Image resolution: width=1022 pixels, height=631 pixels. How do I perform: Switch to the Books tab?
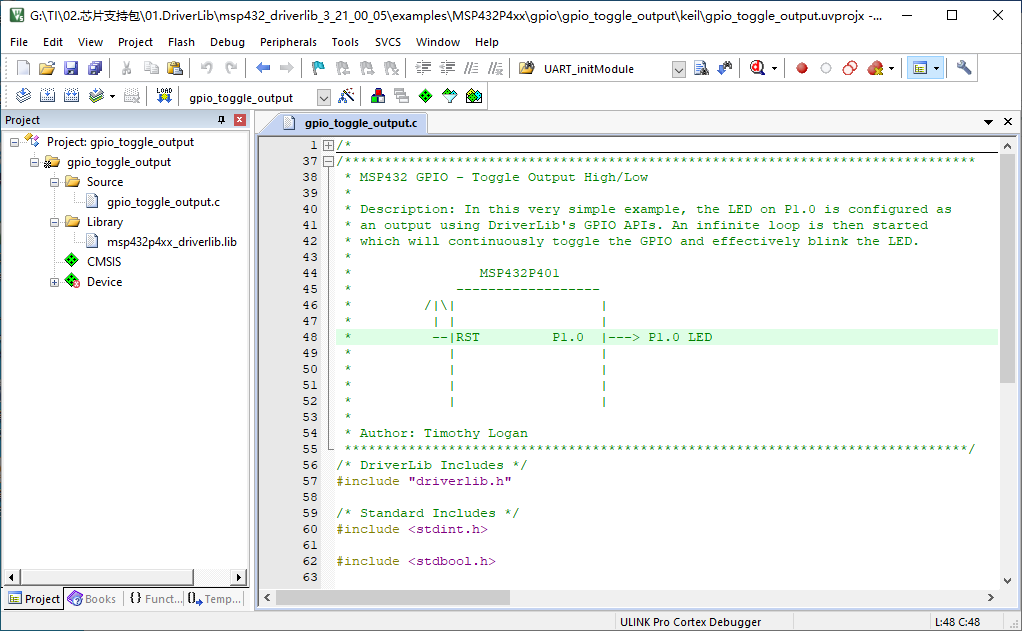coord(92,599)
